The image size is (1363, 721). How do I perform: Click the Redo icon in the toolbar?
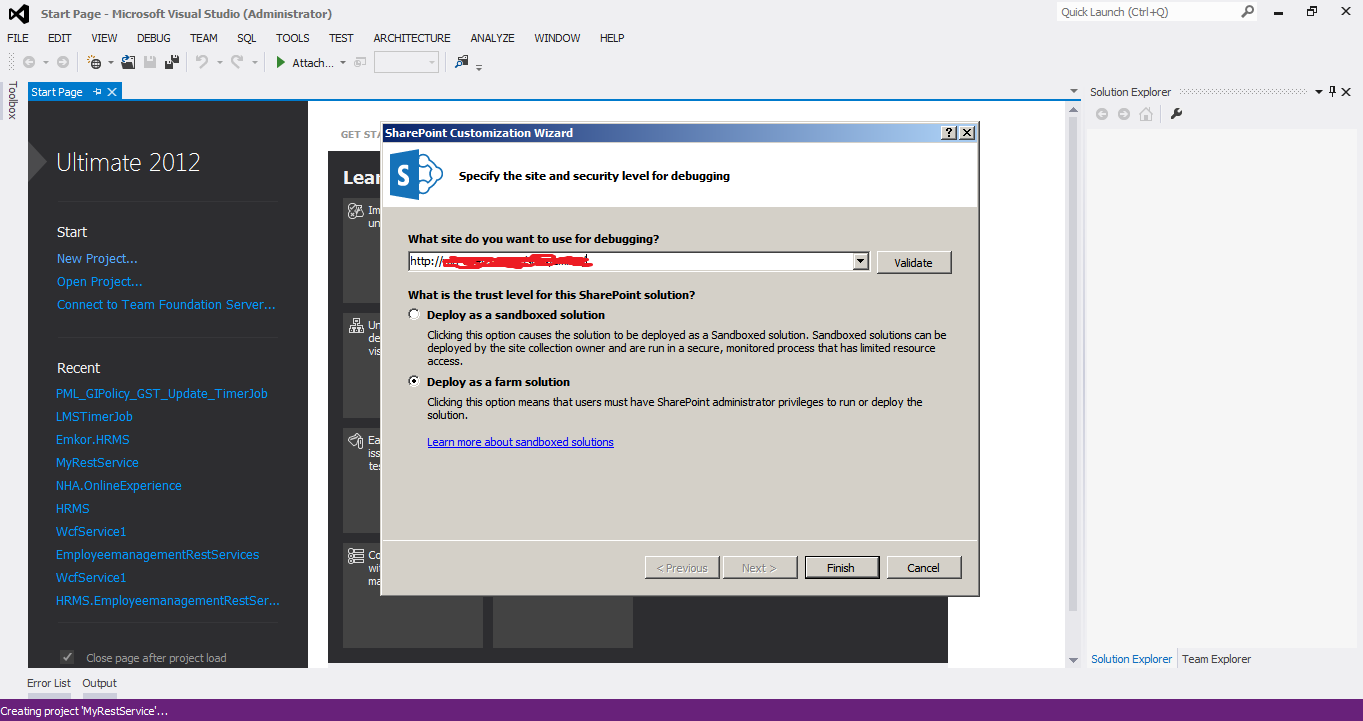[x=238, y=62]
